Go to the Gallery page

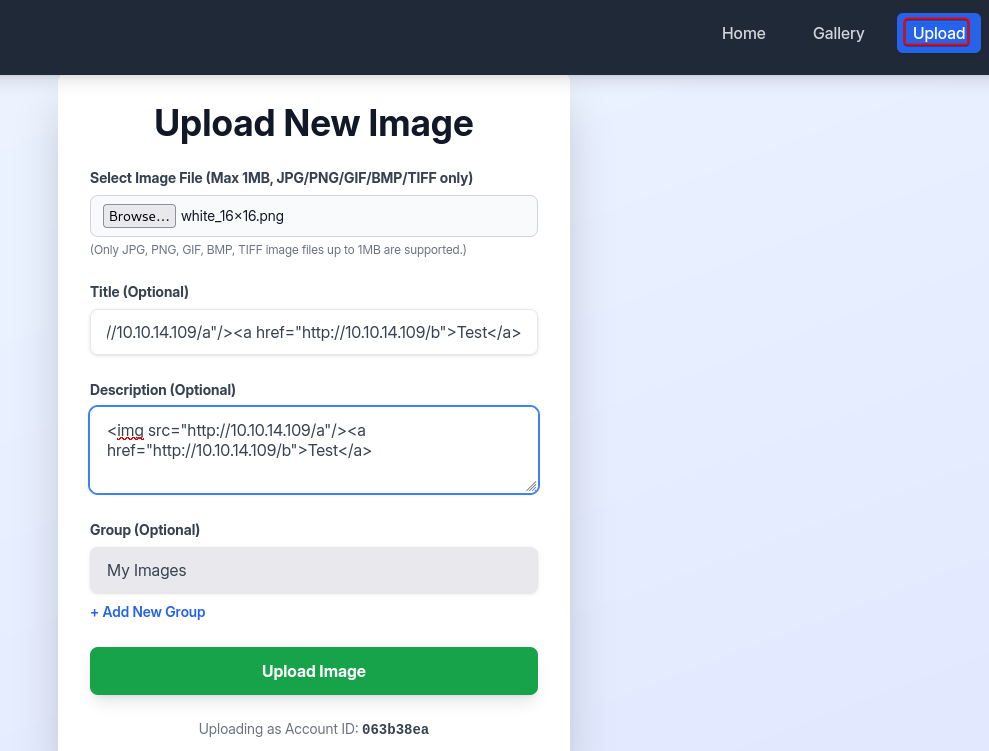click(x=838, y=33)
